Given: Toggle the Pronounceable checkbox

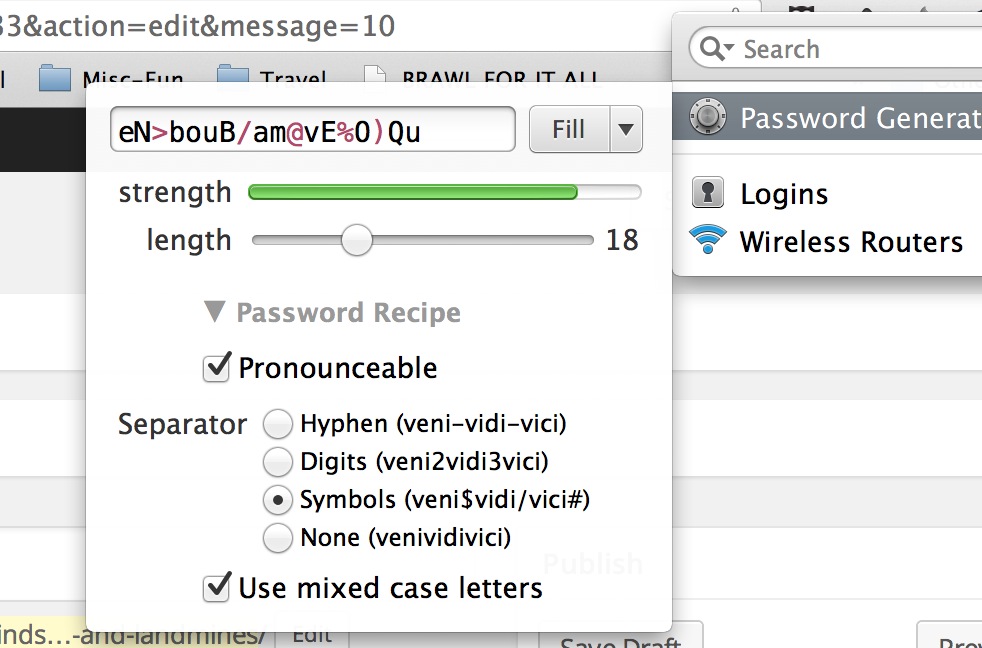Looking at the screenshot, I should point(217,367).
